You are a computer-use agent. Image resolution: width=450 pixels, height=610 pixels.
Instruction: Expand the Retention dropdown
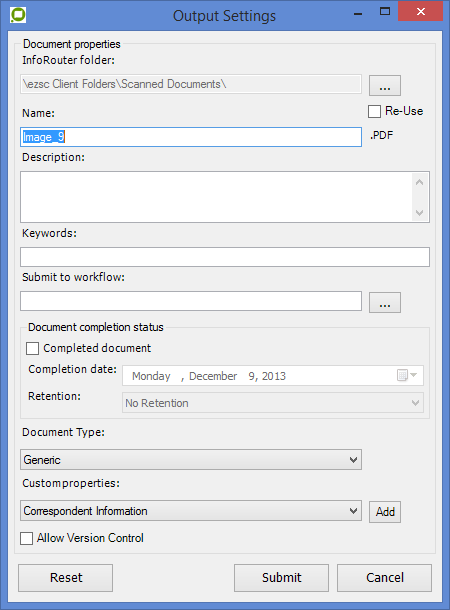point(273,403)
